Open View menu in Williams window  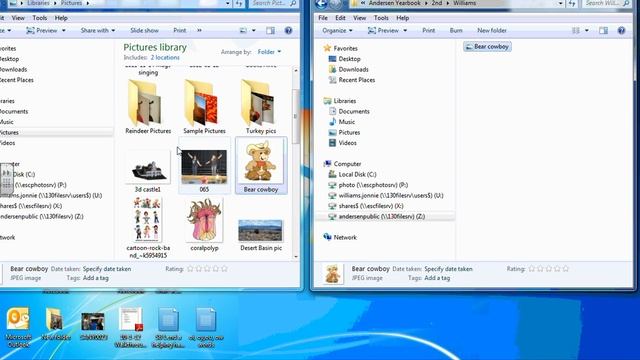click(x=360, y=18)
